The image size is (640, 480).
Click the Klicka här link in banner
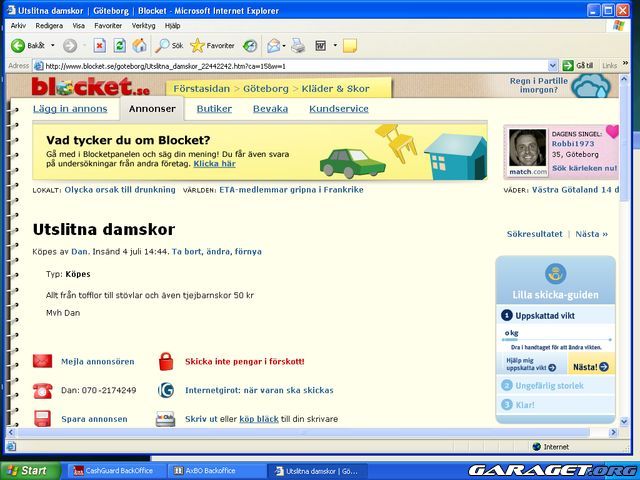click(214, 163)
